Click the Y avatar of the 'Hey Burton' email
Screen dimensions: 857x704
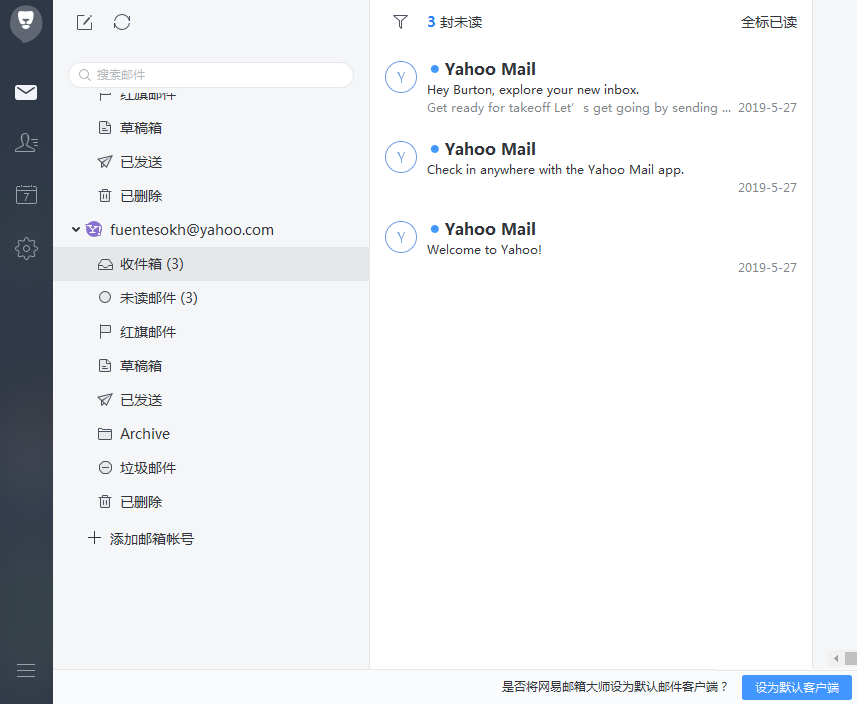pos(401,77)
